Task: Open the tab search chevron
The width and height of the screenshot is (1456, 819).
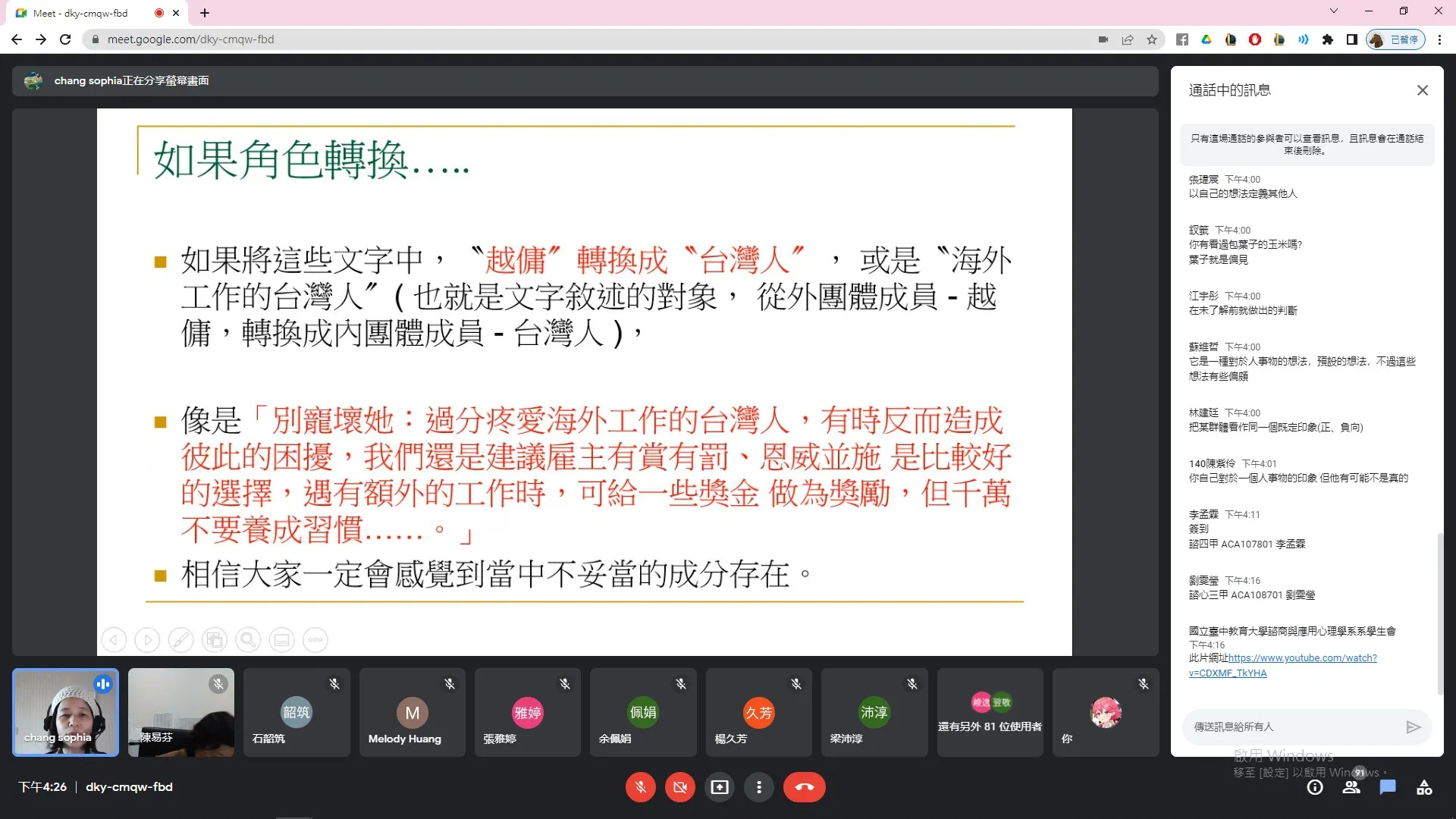Action: pyautogui.click(x=1333, y=11)
